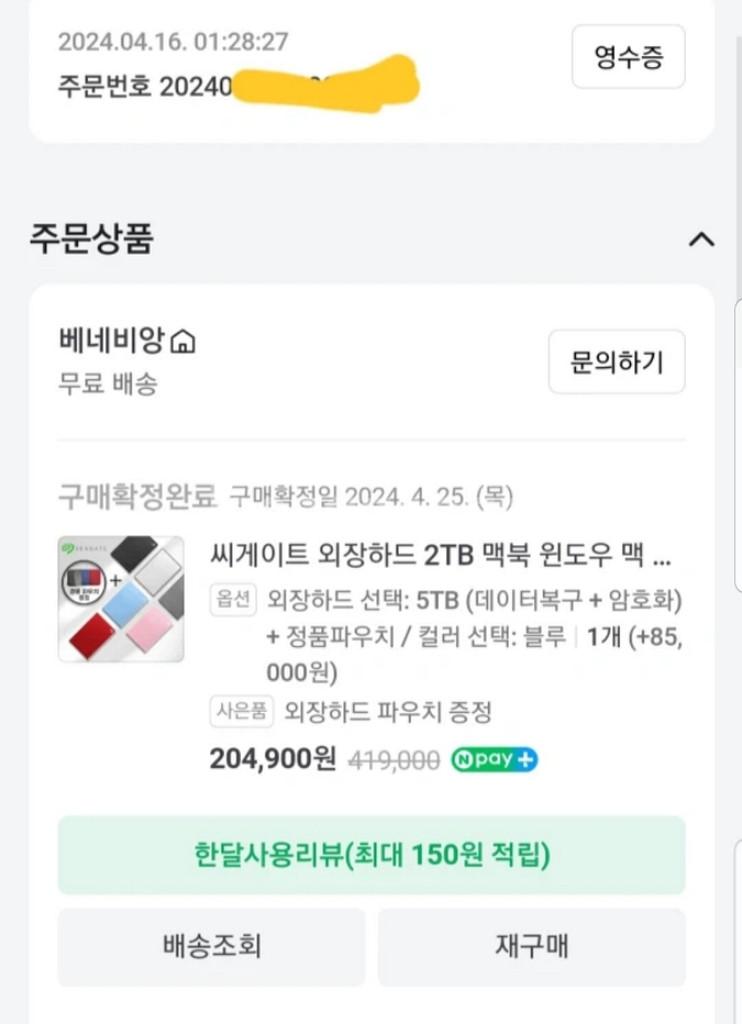Click 재구매 to repurchase item
Viewport: 742px width, 1024px height.
coord(531,946)
